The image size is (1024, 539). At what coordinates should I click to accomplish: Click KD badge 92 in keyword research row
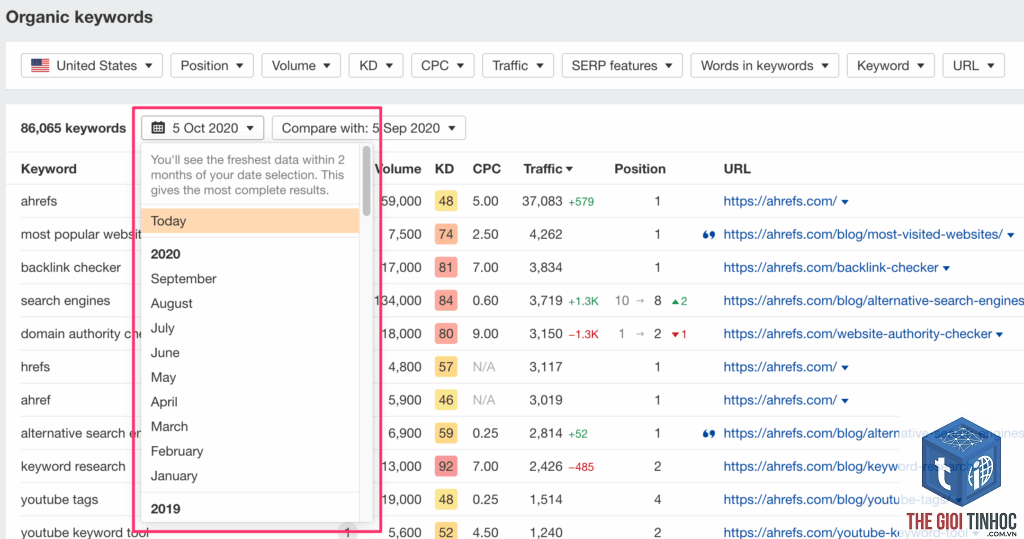click(x=446, y=466)
